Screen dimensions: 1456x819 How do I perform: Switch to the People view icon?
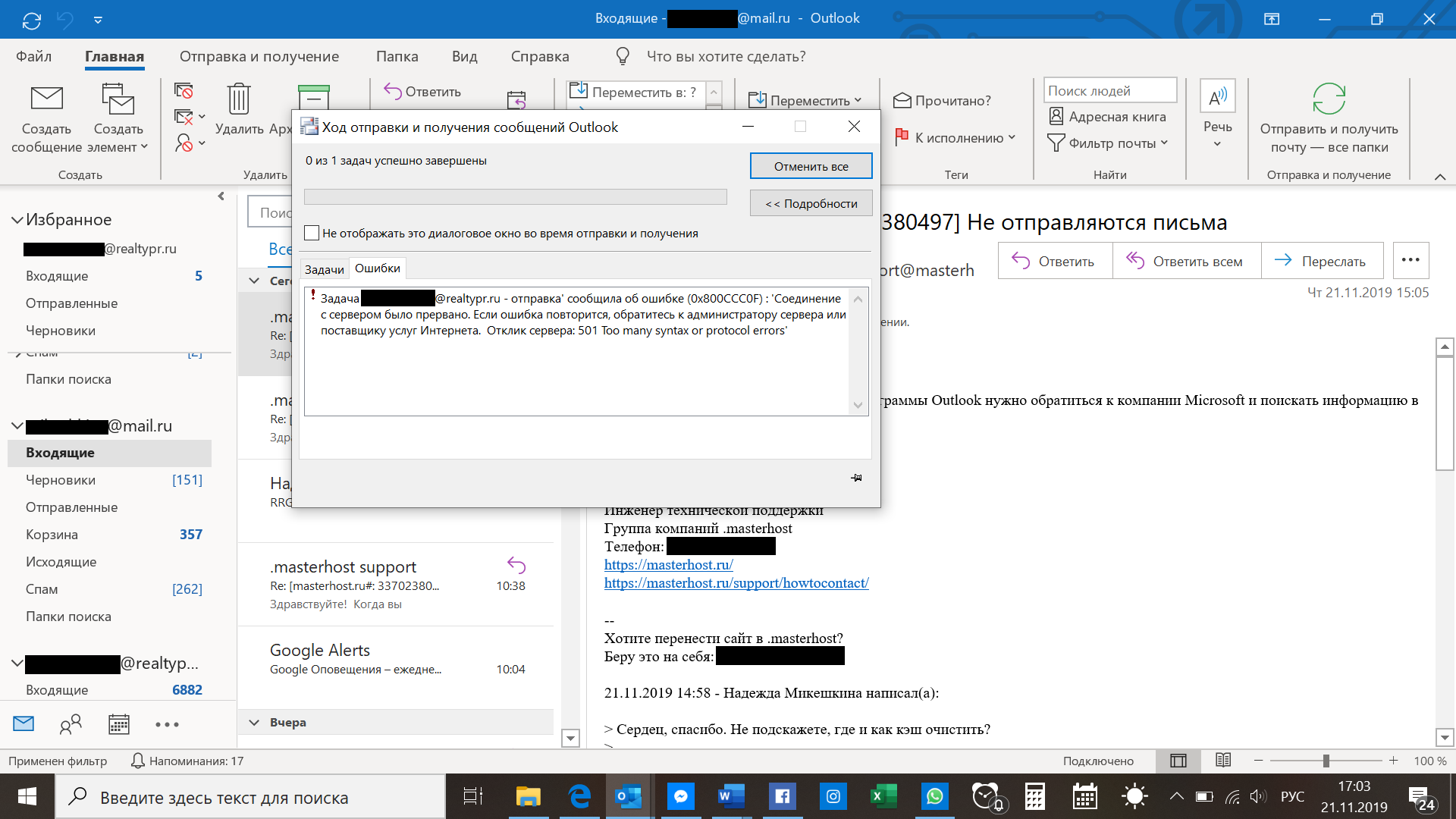click(x=71, y=724)
